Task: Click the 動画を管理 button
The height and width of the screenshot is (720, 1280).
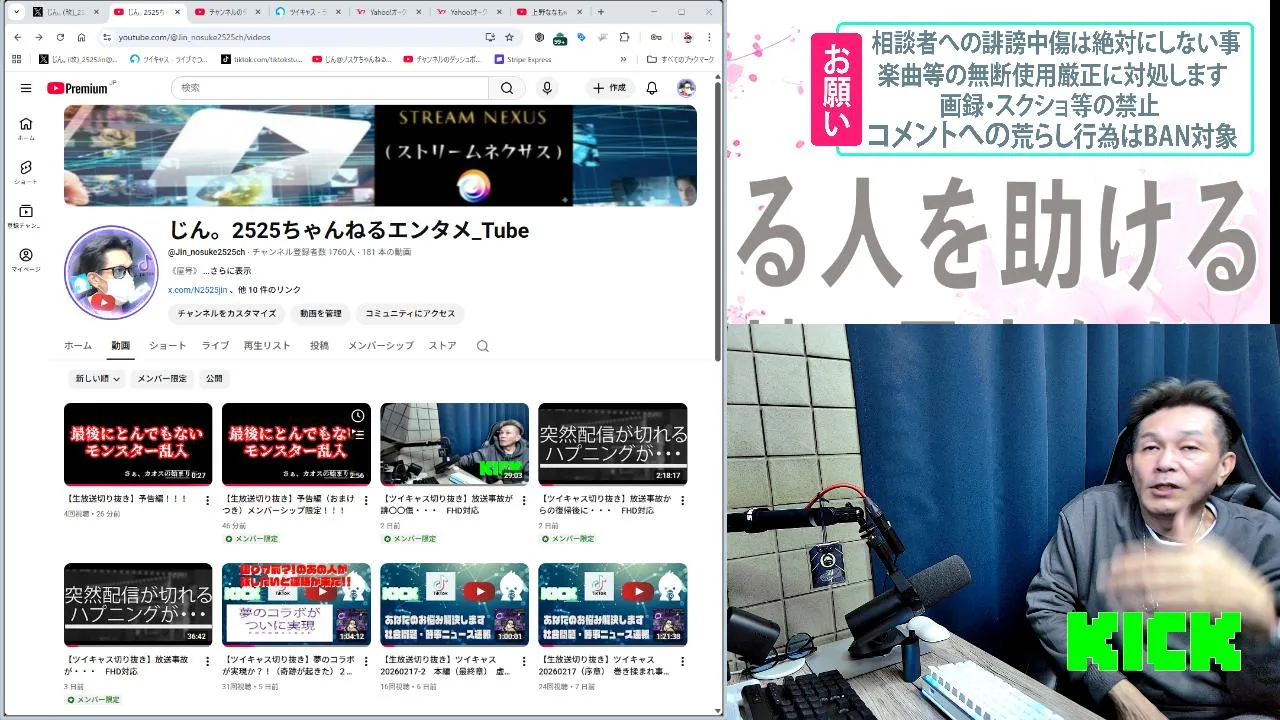Action: coord(320,314)
